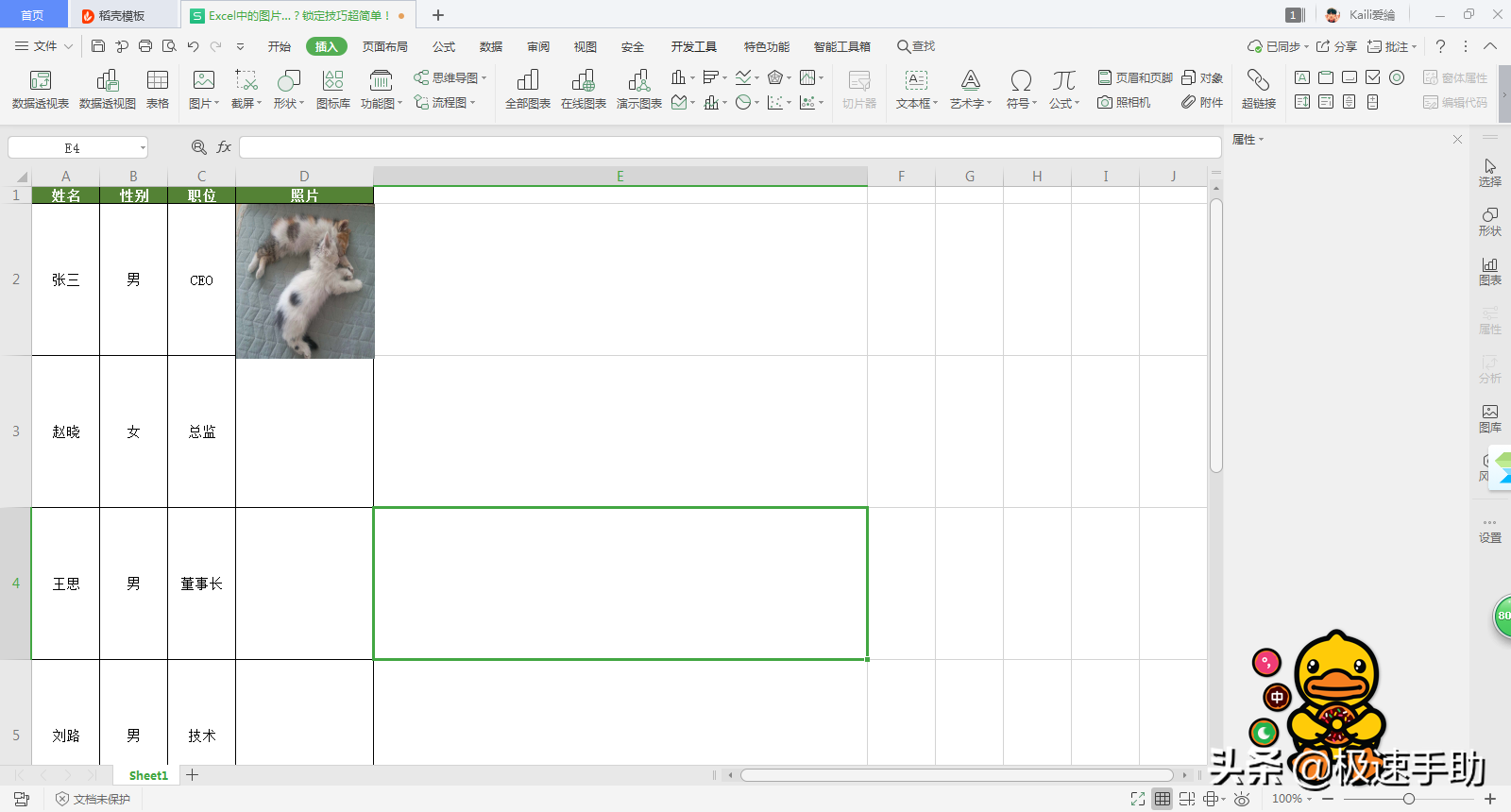Insert a pivot table (数据透视表)
Viewport: 1511px width, 812px height.
pyautogui.click(x=41, y=90)
